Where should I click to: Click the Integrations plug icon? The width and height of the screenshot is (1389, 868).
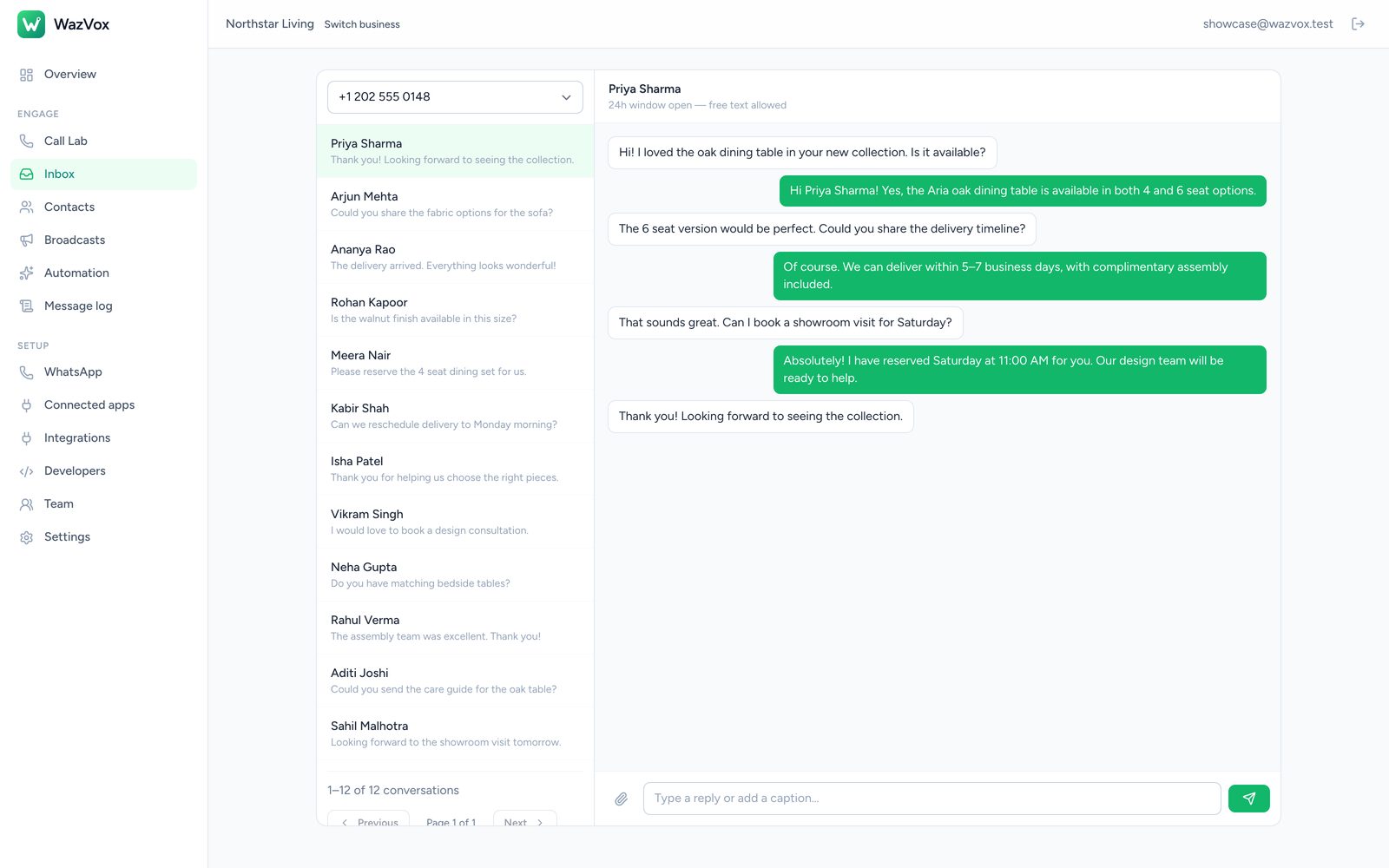click(x=27, y=437)
